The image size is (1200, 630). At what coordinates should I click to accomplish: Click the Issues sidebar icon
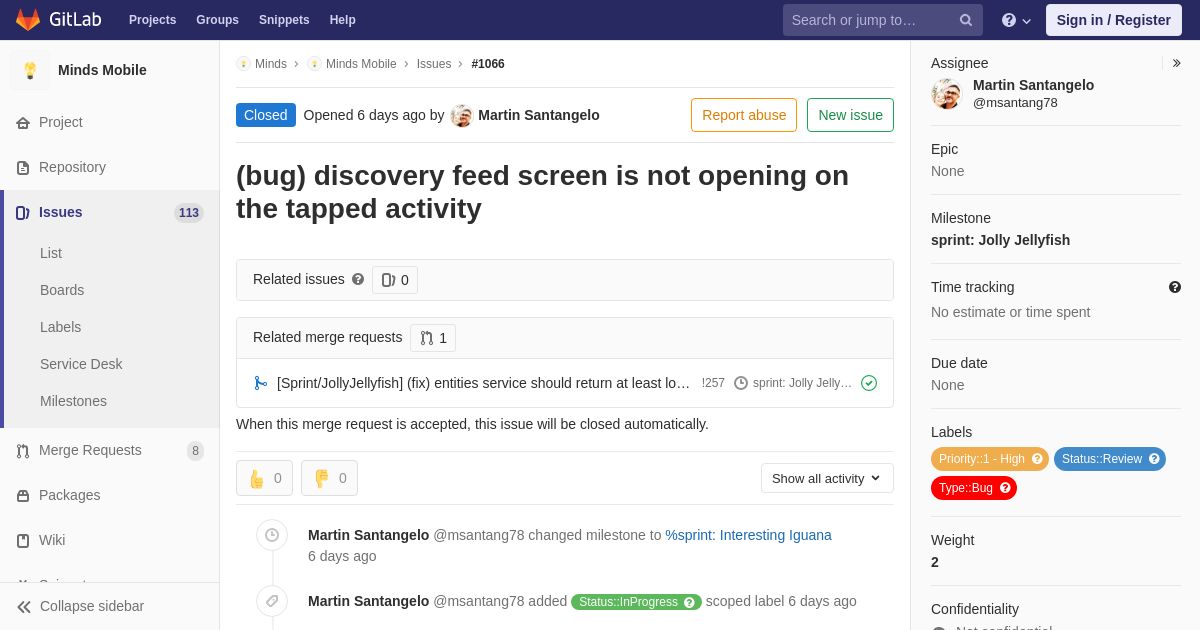(x=23, y=213)
